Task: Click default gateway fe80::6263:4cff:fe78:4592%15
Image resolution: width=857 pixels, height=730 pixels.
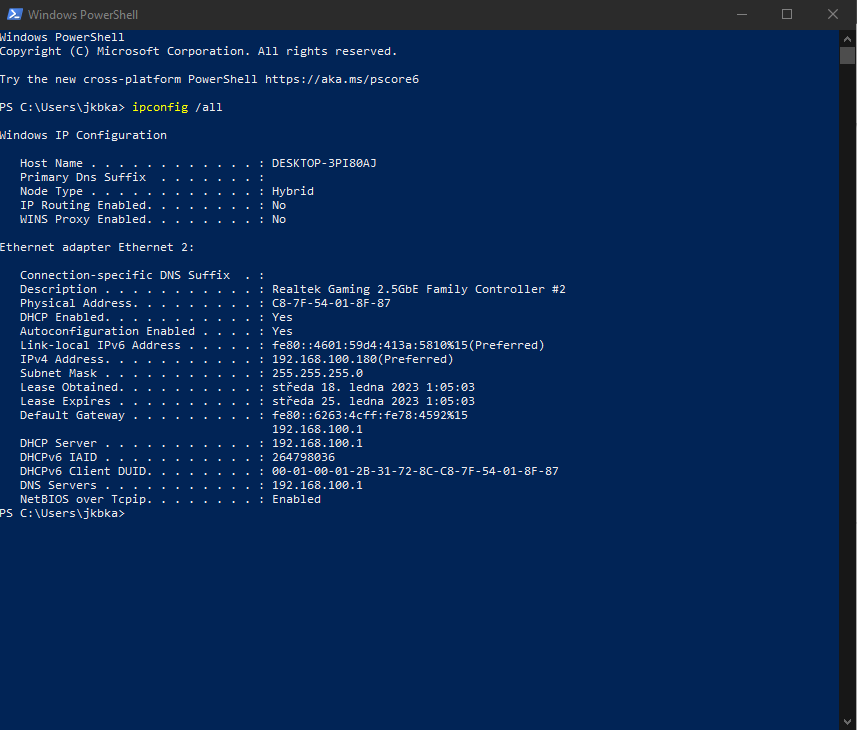Action: click(370, 415)
